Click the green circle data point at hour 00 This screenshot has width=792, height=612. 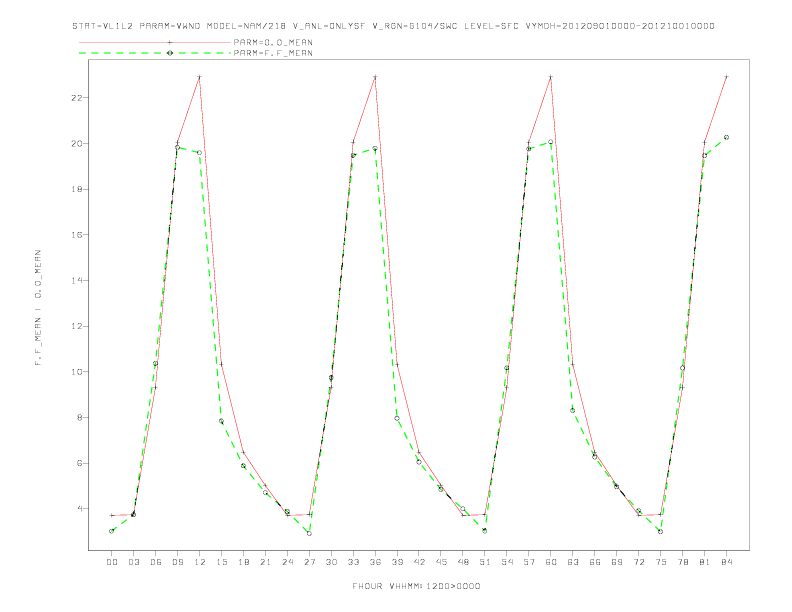(x=112, y=531)
